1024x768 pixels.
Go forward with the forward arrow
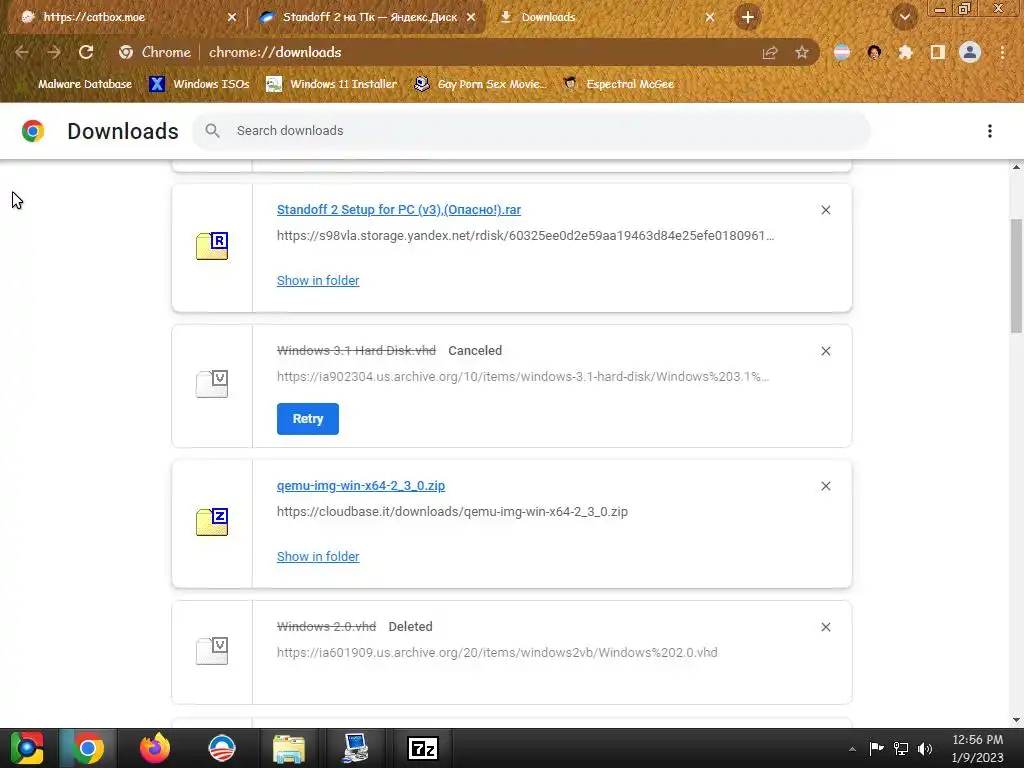(54, 52)
